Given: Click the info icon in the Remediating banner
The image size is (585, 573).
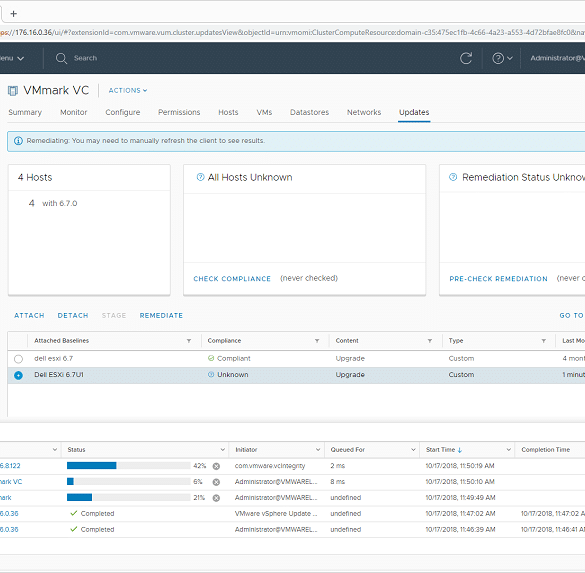Looking at the screenshot, I should [18, 141].
